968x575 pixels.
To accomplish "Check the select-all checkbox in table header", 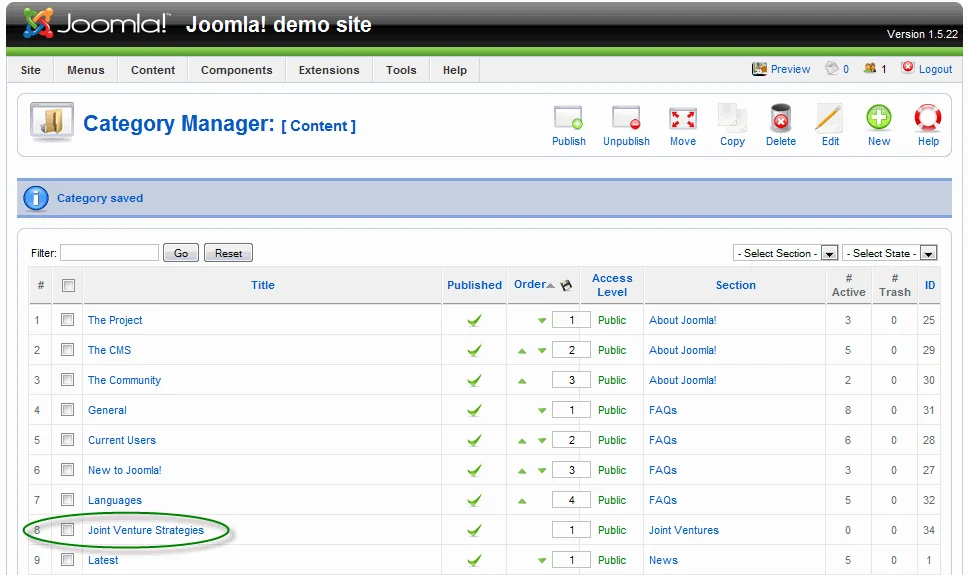I will (x=68, y=285).
